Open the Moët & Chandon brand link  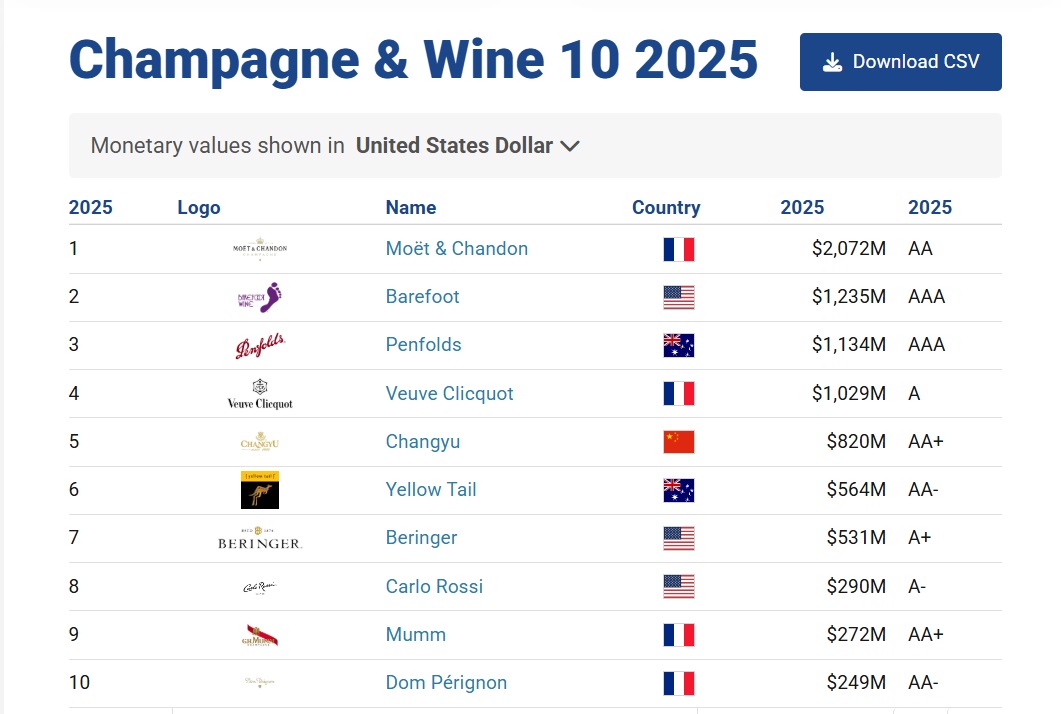pyautogui.click(x=457, y=249)
